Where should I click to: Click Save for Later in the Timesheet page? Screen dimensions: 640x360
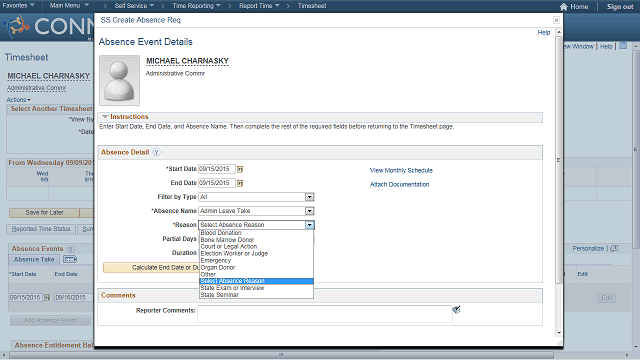click(x=44, y=213)
